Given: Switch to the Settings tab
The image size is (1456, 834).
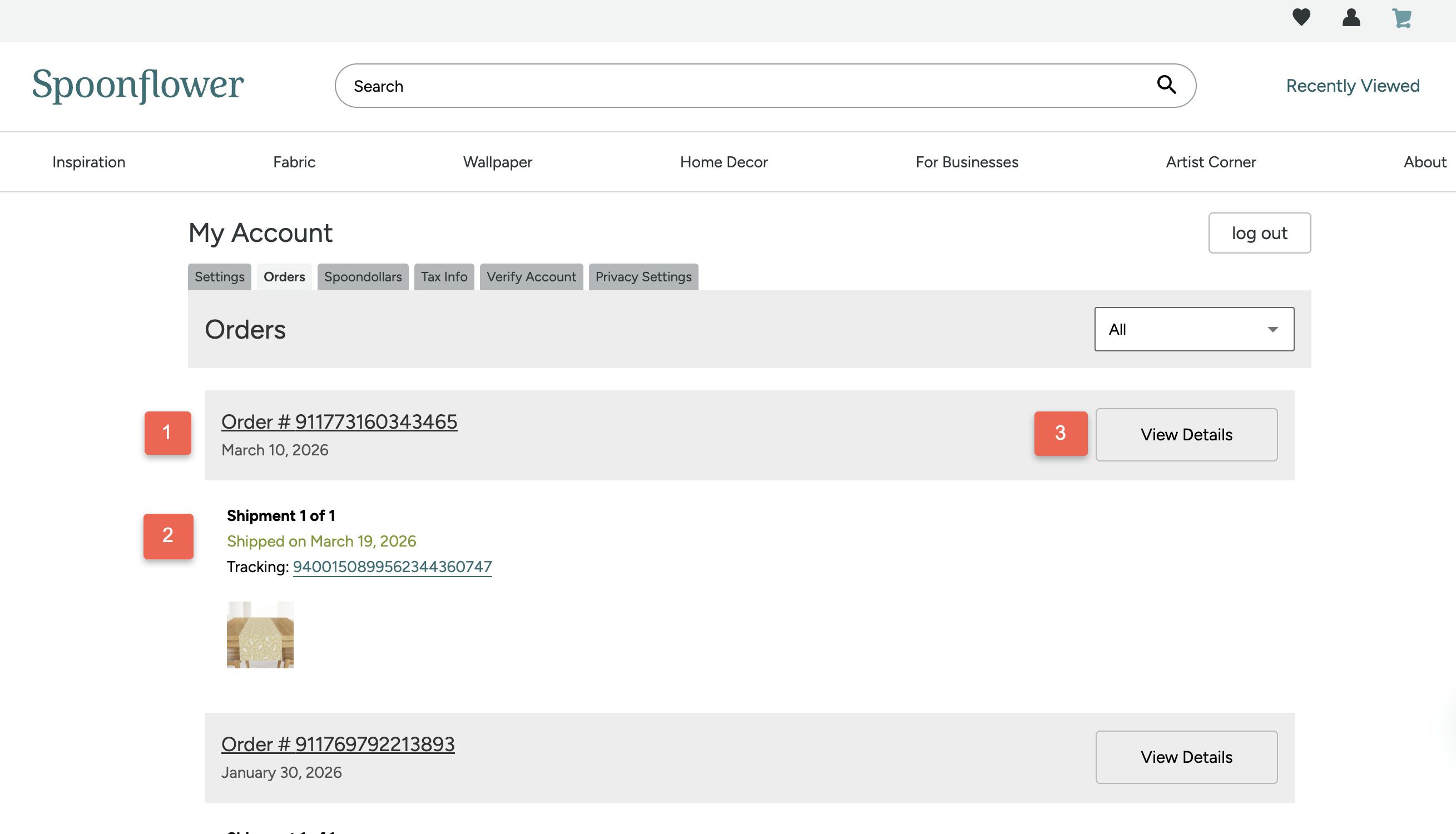Looking at the screenshot, I should click(219, 277).
